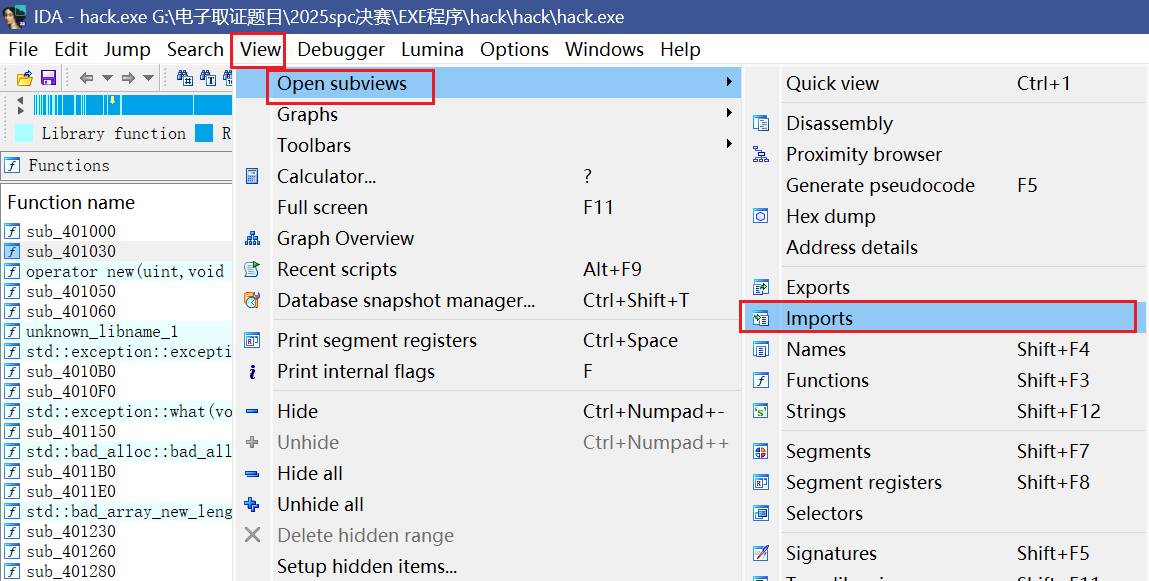The height and width of the screenshot is (581, 1149).
Task: Click the Hex dump icon
Action: point(761,216)
